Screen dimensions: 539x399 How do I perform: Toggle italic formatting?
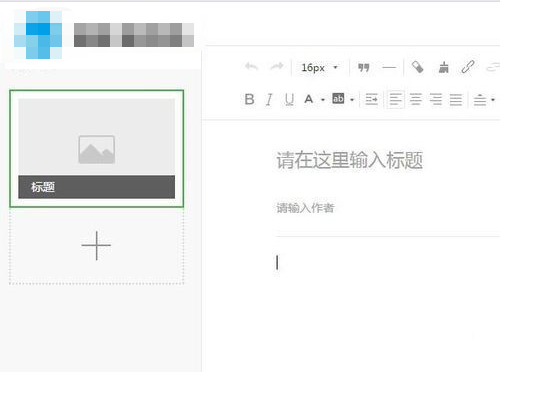coord(269,100)
